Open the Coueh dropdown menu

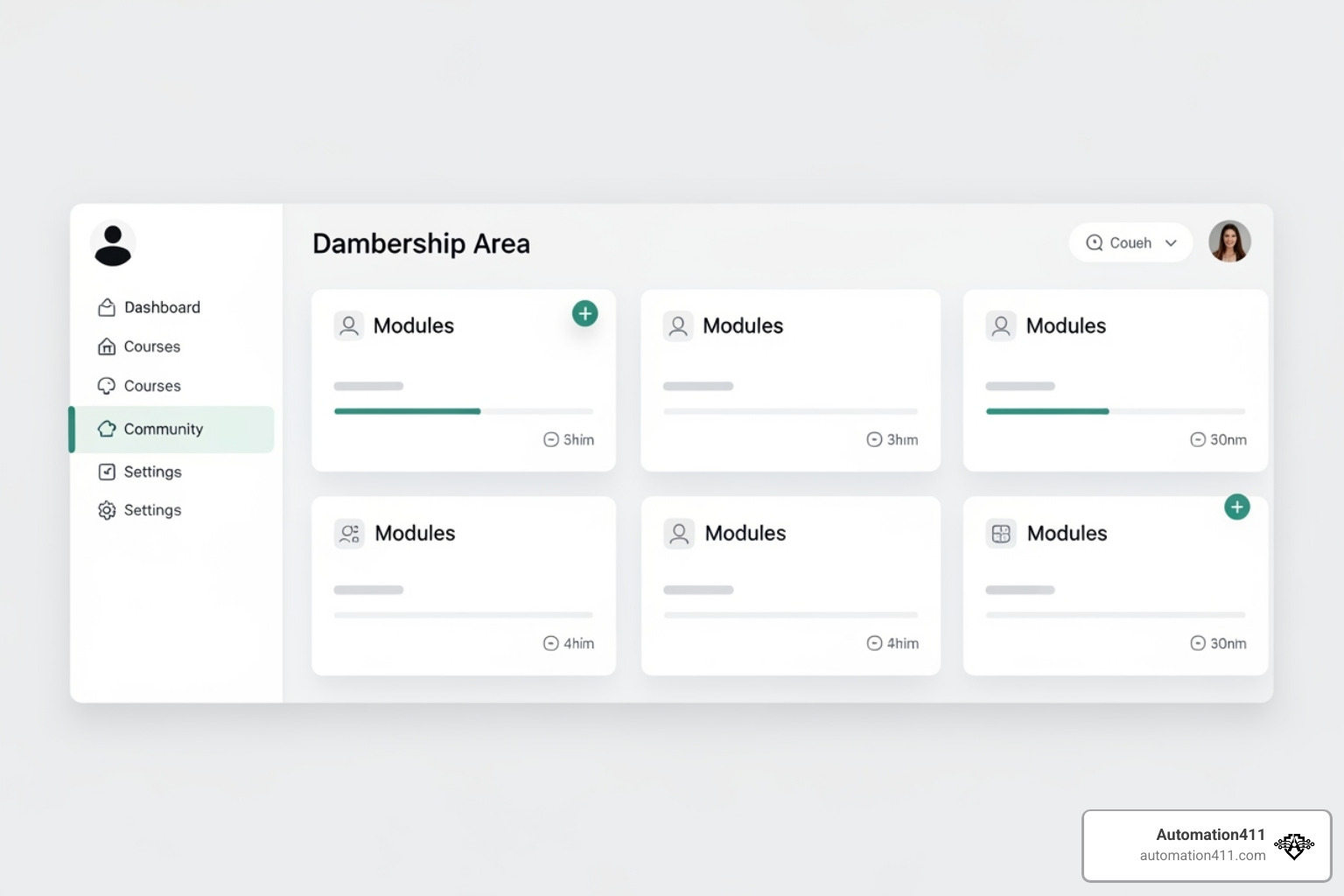click(x=1130, y=243)
